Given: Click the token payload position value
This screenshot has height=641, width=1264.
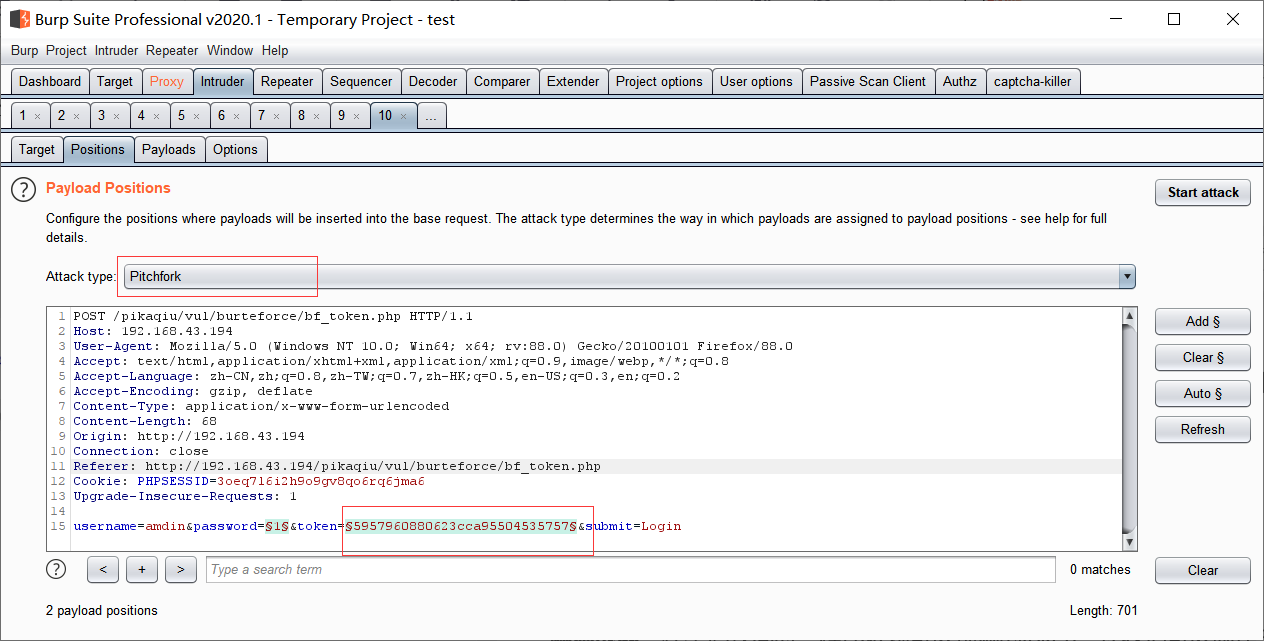Looking at the screenshot, I should click(x=461, y=526).
